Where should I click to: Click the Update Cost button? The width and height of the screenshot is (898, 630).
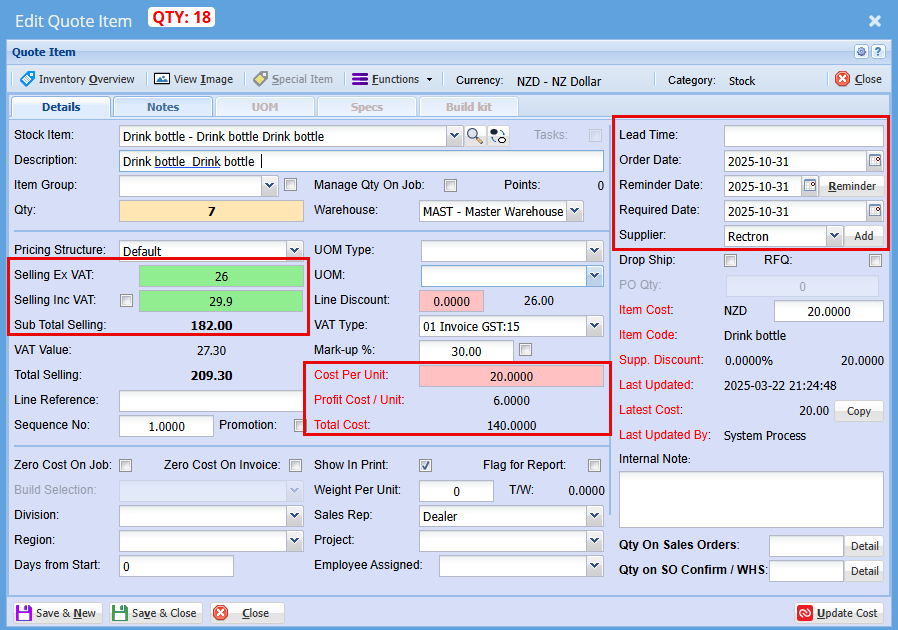click(x=838, y=613)
